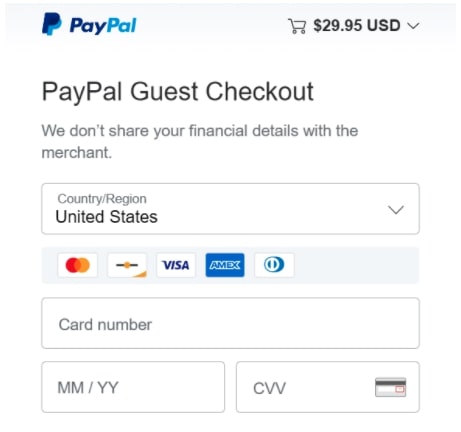Click the Country/Region field label
The image size is (461, 432).
[x=102, y=199]
